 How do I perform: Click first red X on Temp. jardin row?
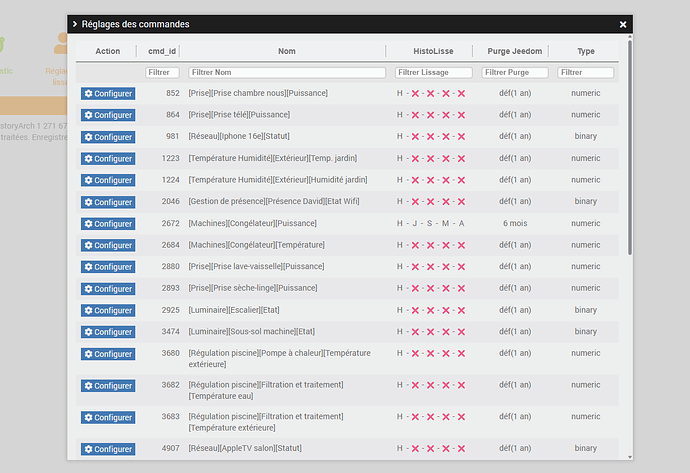pyautogui.click(x=415, y=158)
